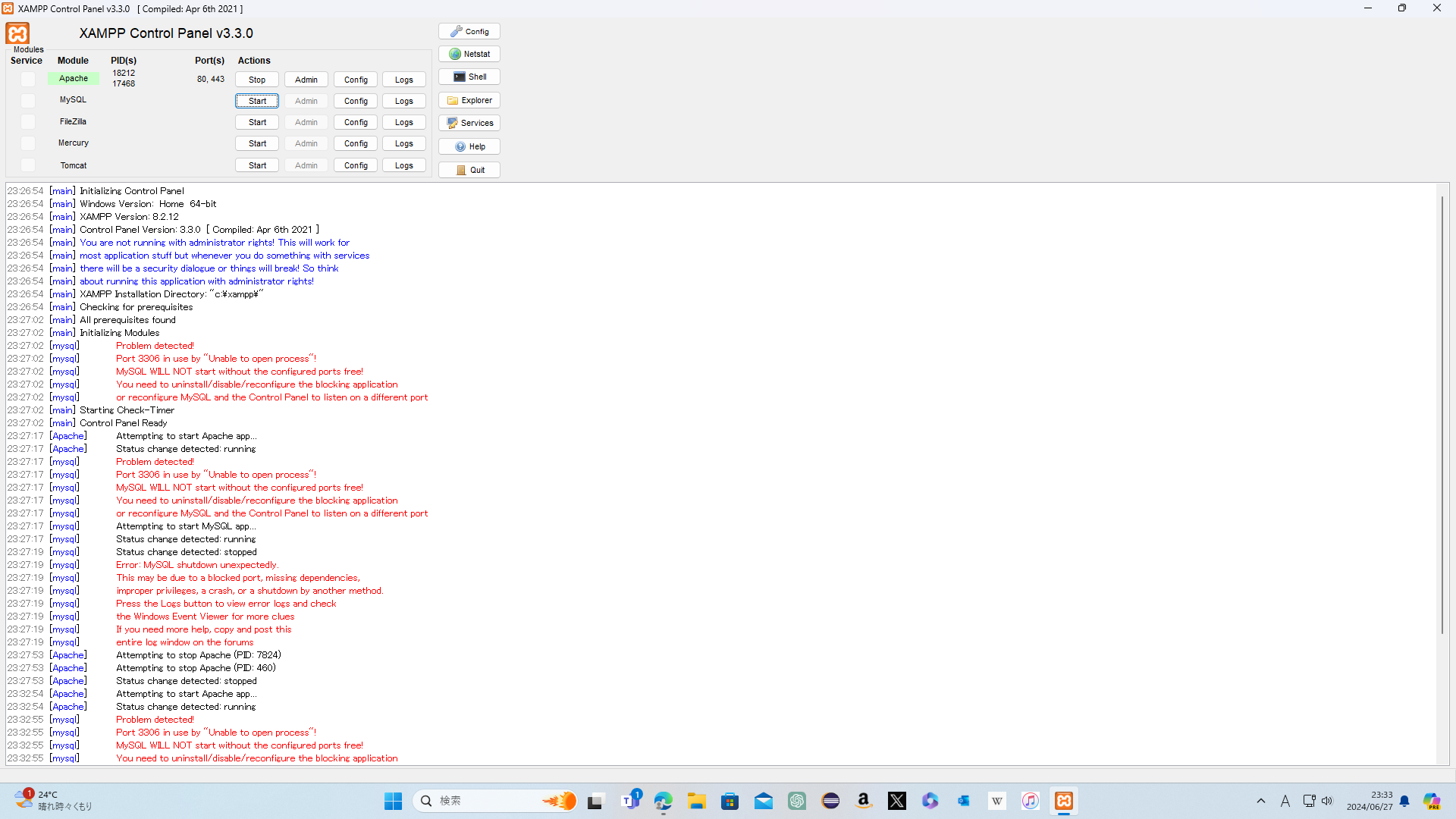Click the XAMPP logo in the header
This screenshot has height=819, width=1456.
[x=17, y=33]
